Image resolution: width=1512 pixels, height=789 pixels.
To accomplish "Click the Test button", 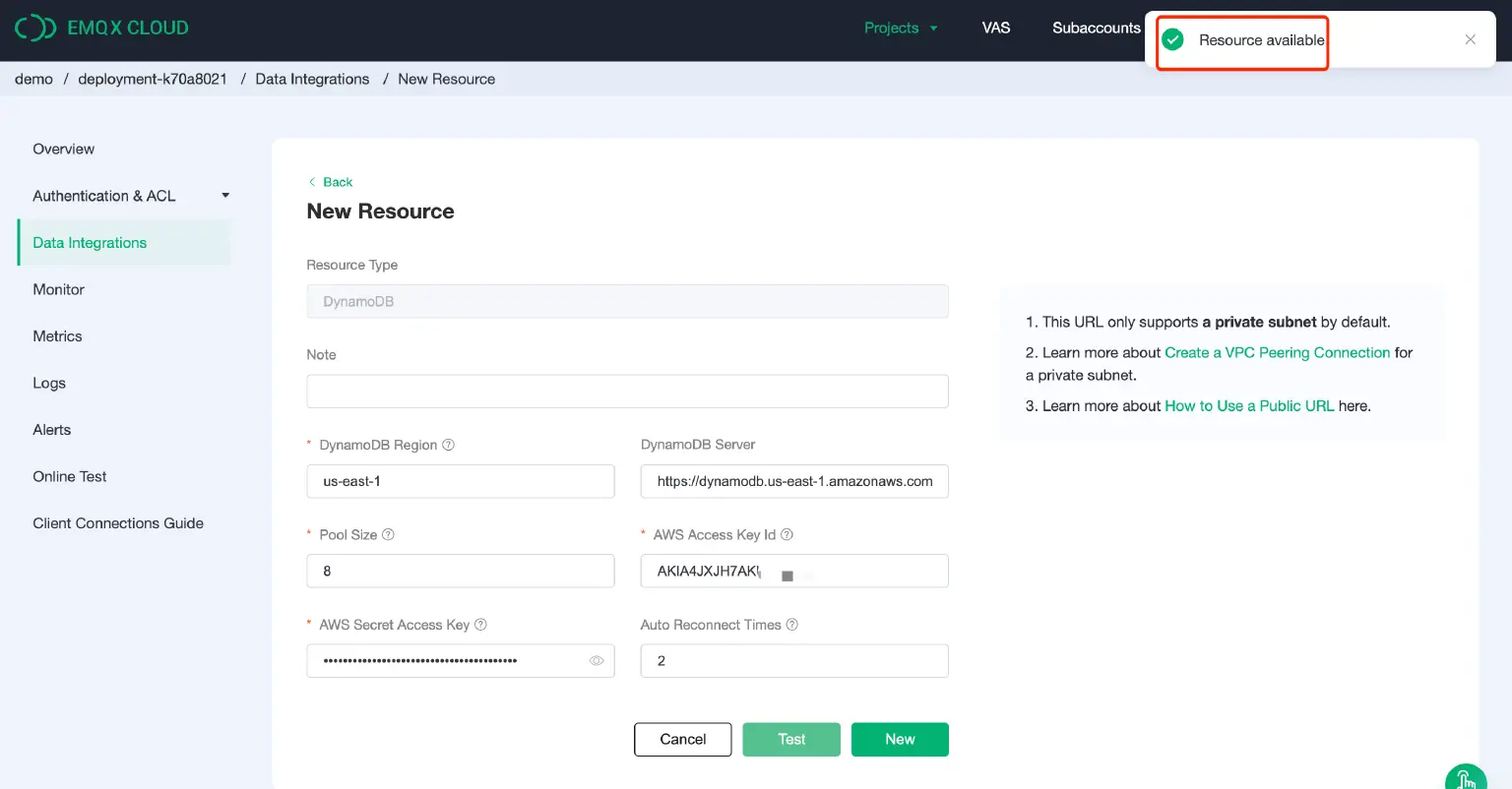I will point(791,739).
